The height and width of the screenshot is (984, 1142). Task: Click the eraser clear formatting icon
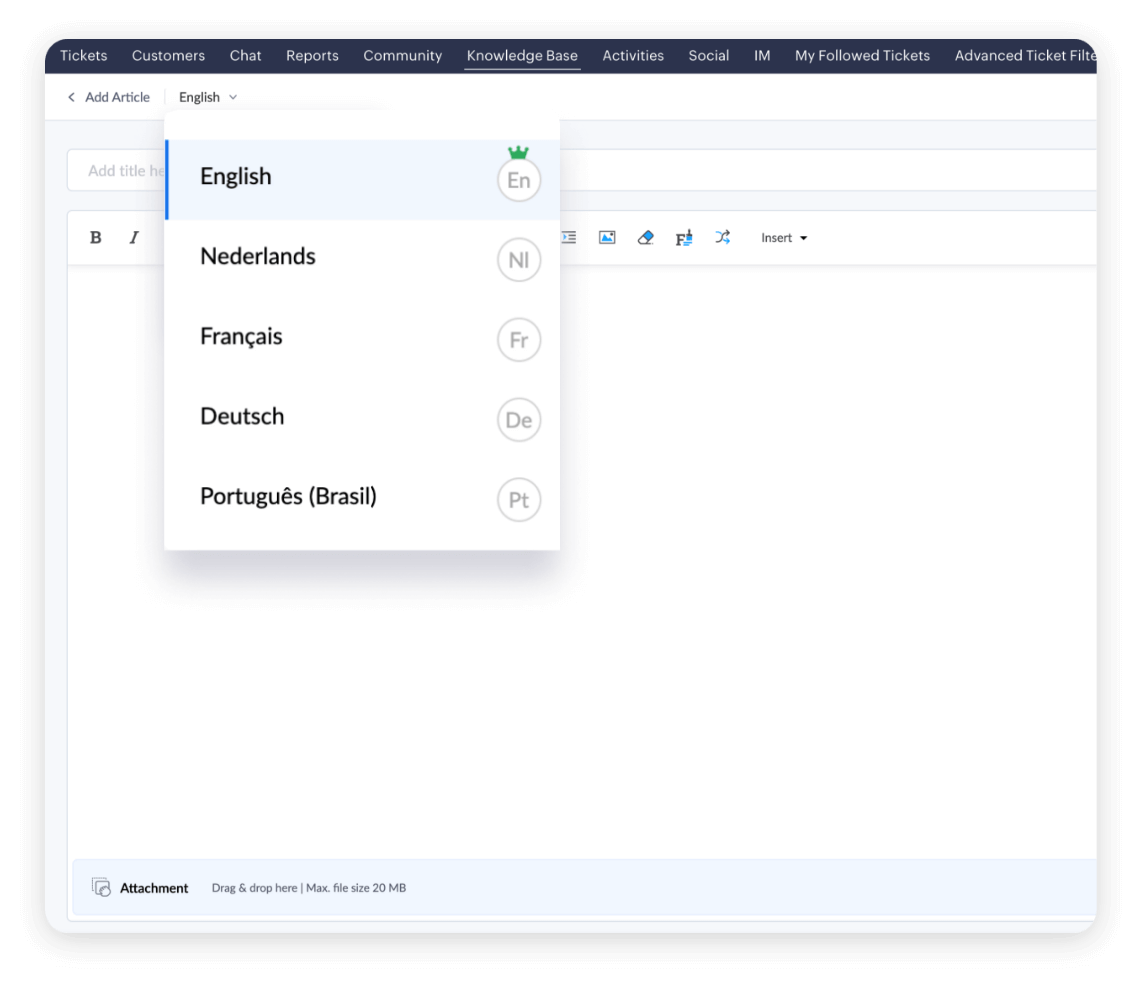[x=645, y=237]
